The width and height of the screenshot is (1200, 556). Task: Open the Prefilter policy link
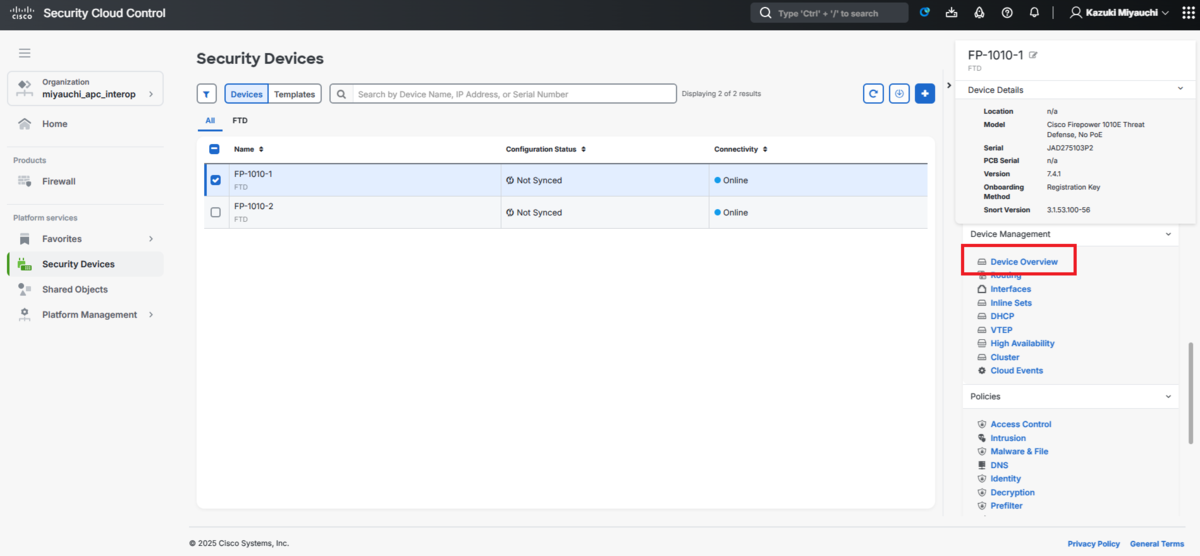1006,506
